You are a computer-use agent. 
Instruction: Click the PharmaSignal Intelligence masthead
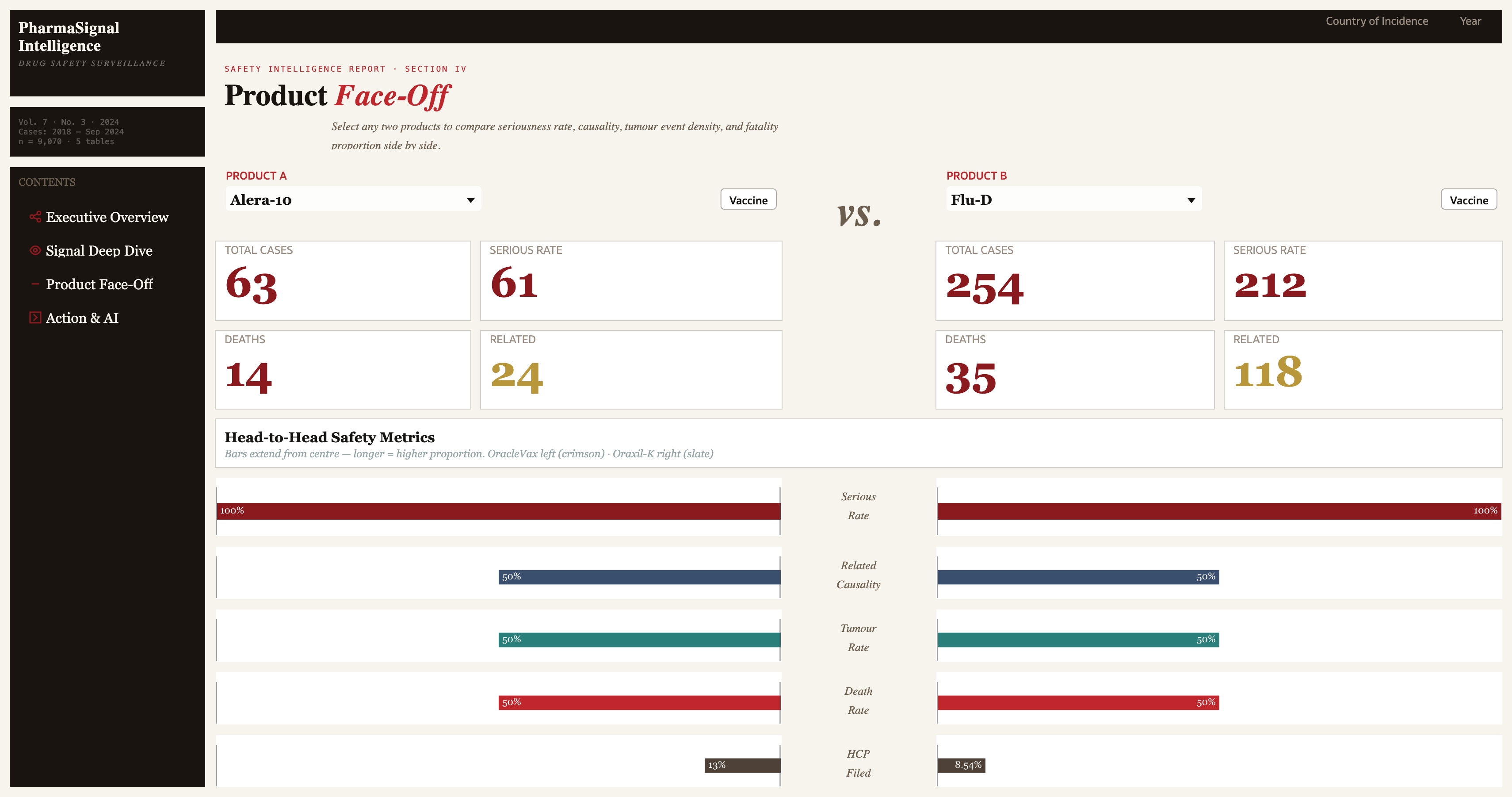[69, 36]
